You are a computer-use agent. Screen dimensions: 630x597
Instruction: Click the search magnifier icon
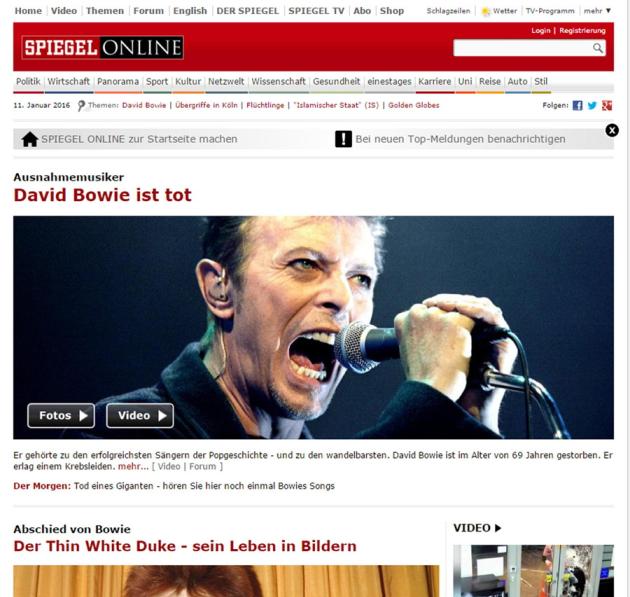597,48
